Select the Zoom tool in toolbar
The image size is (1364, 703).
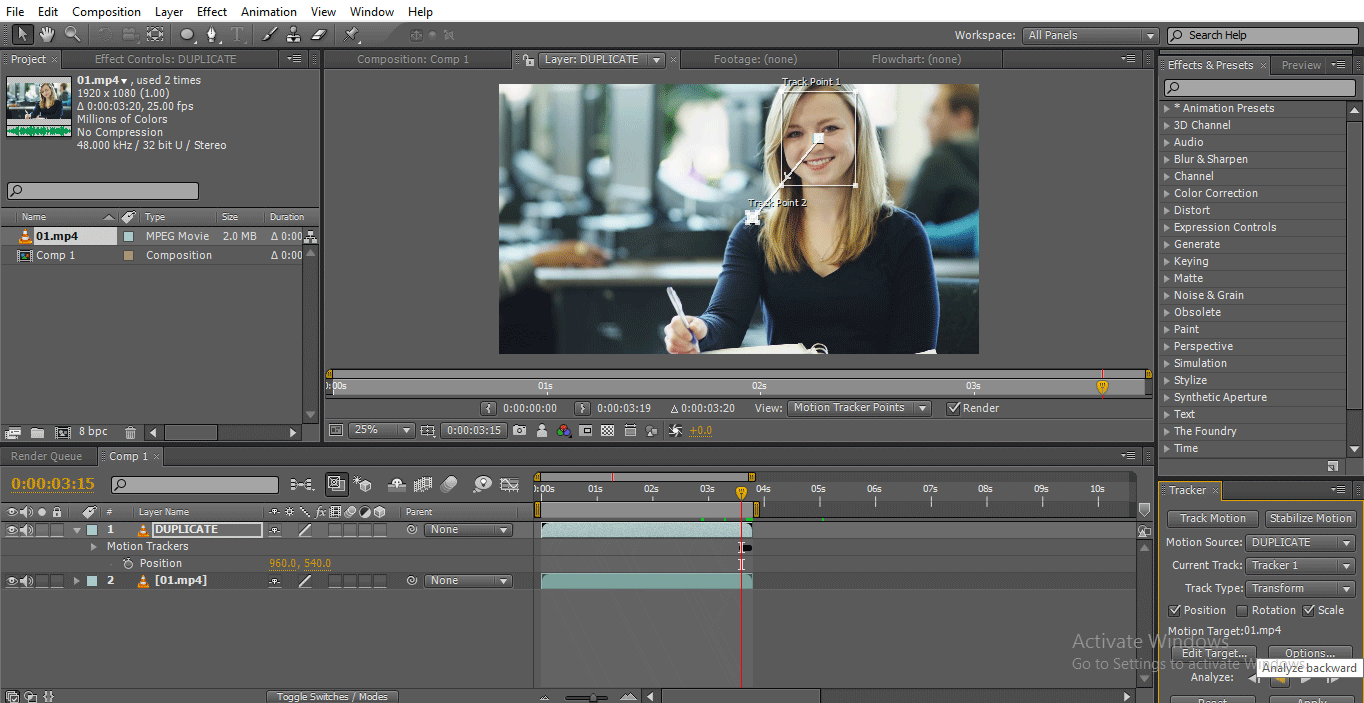[x=72, y=34]
